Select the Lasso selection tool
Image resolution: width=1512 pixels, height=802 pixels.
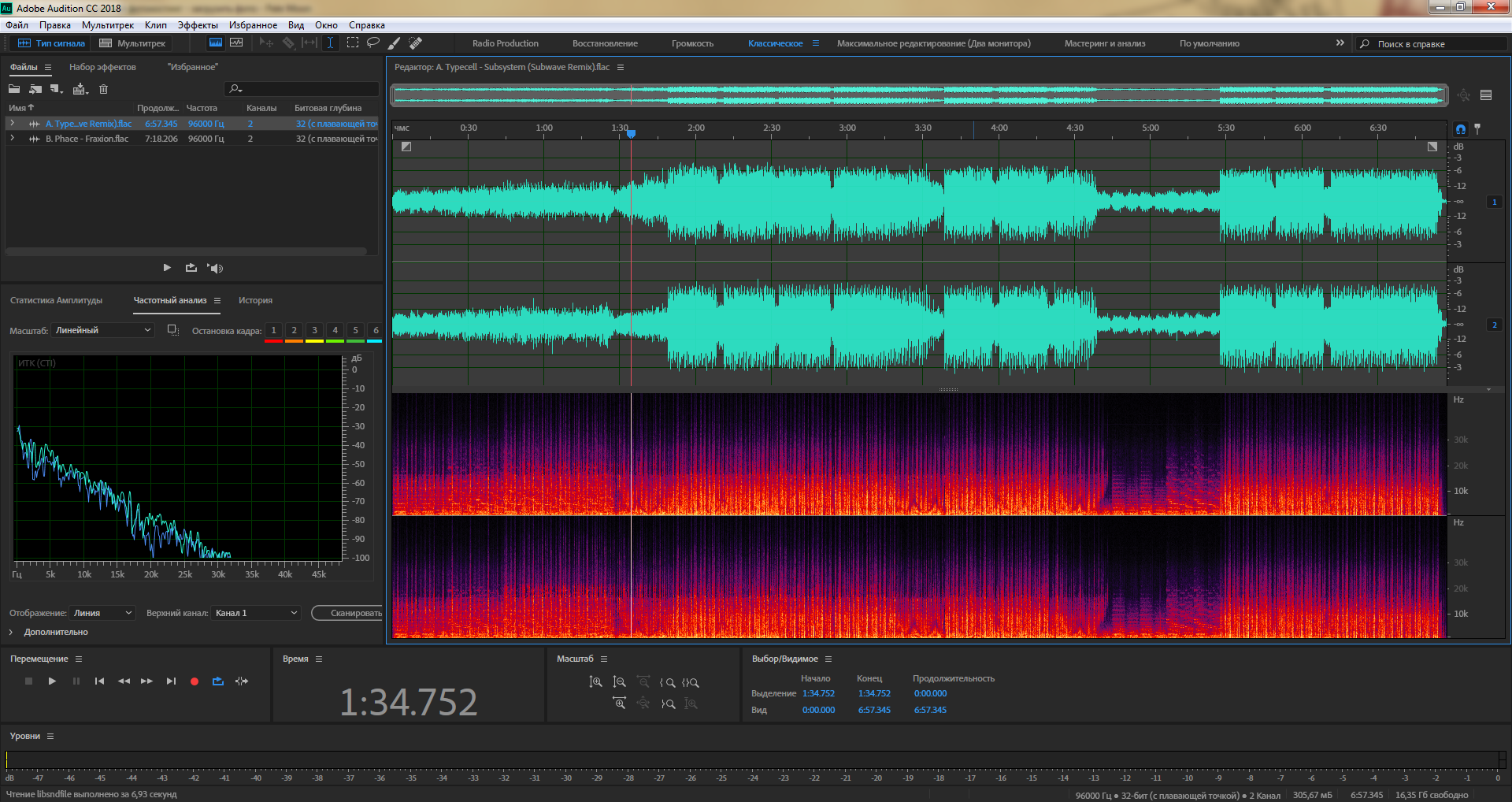tap(373, 43)
